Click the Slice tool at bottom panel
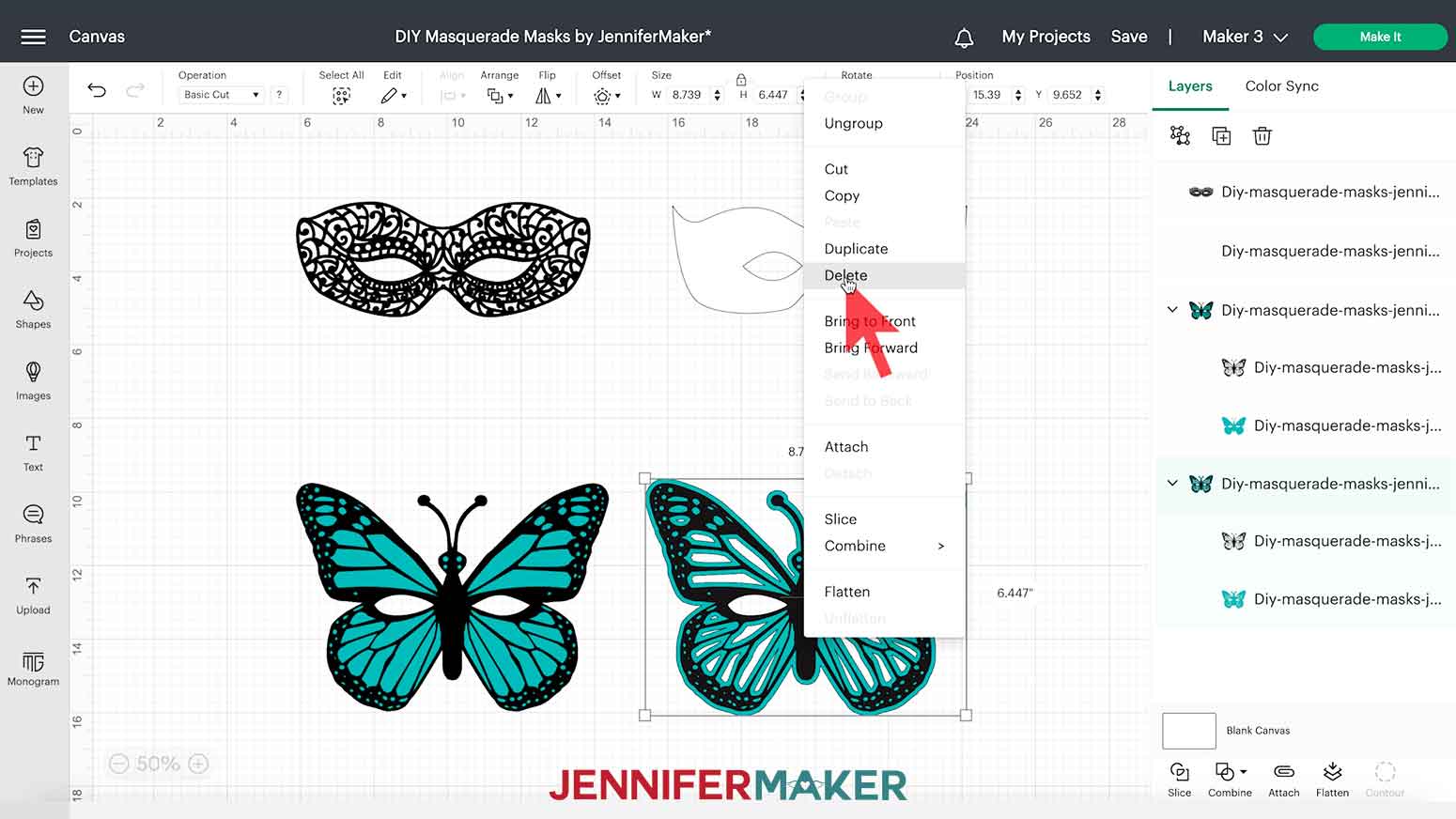This screenshot has width=1456, height=819. click(x=1180, y=780)
